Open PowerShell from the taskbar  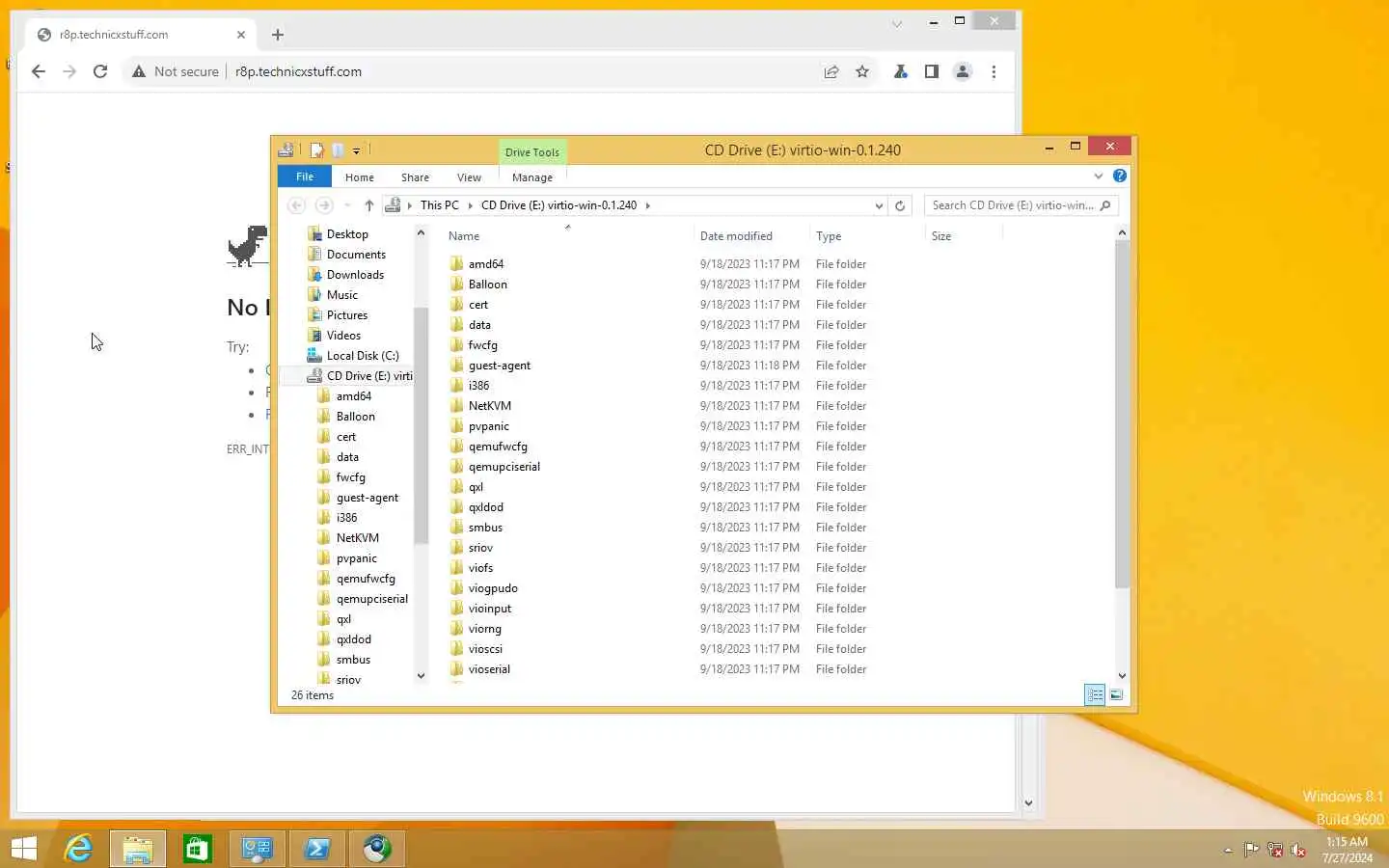coord(317,849)
